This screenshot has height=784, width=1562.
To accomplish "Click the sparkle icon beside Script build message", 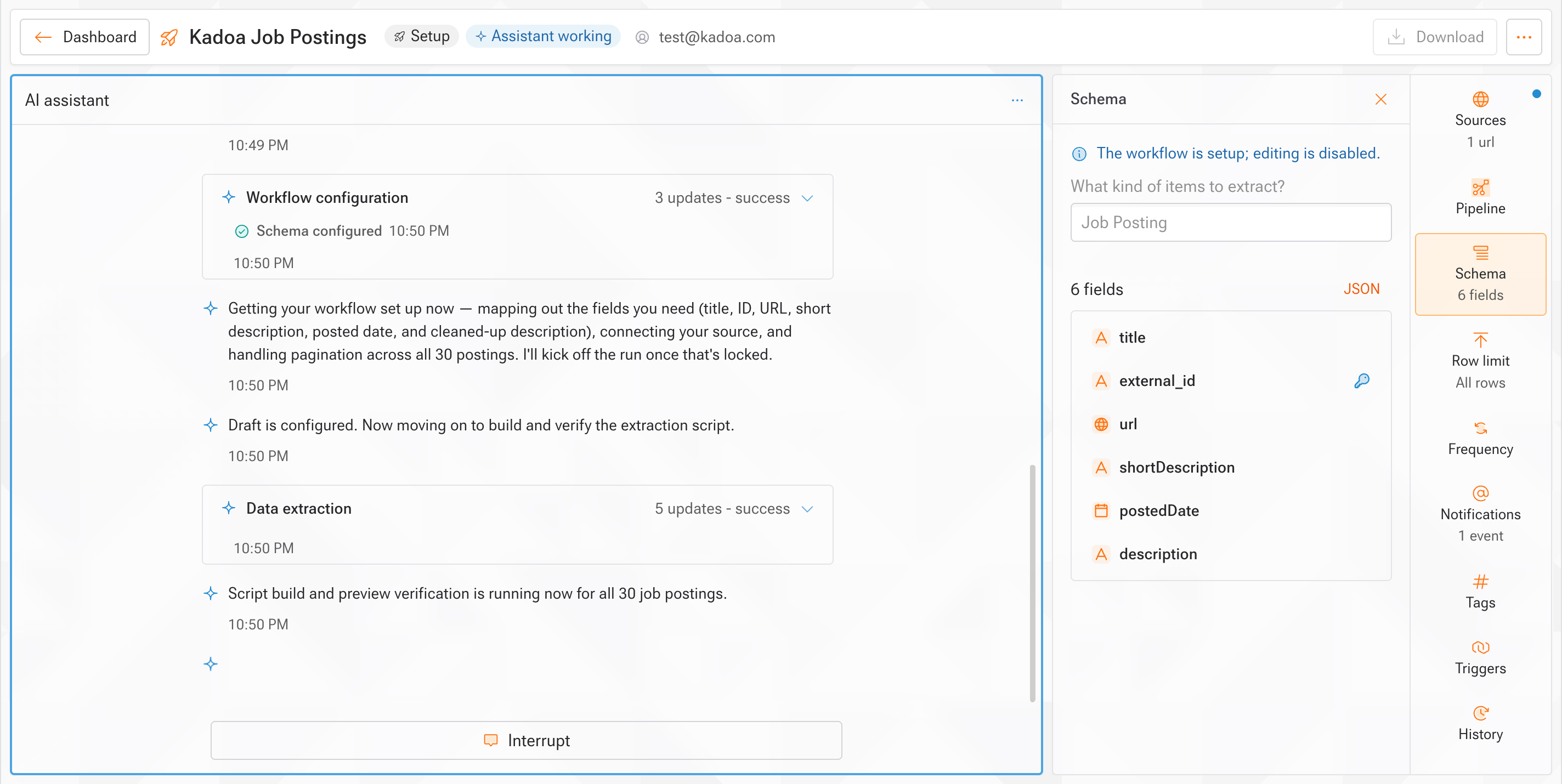I will (x=211, y=594).
